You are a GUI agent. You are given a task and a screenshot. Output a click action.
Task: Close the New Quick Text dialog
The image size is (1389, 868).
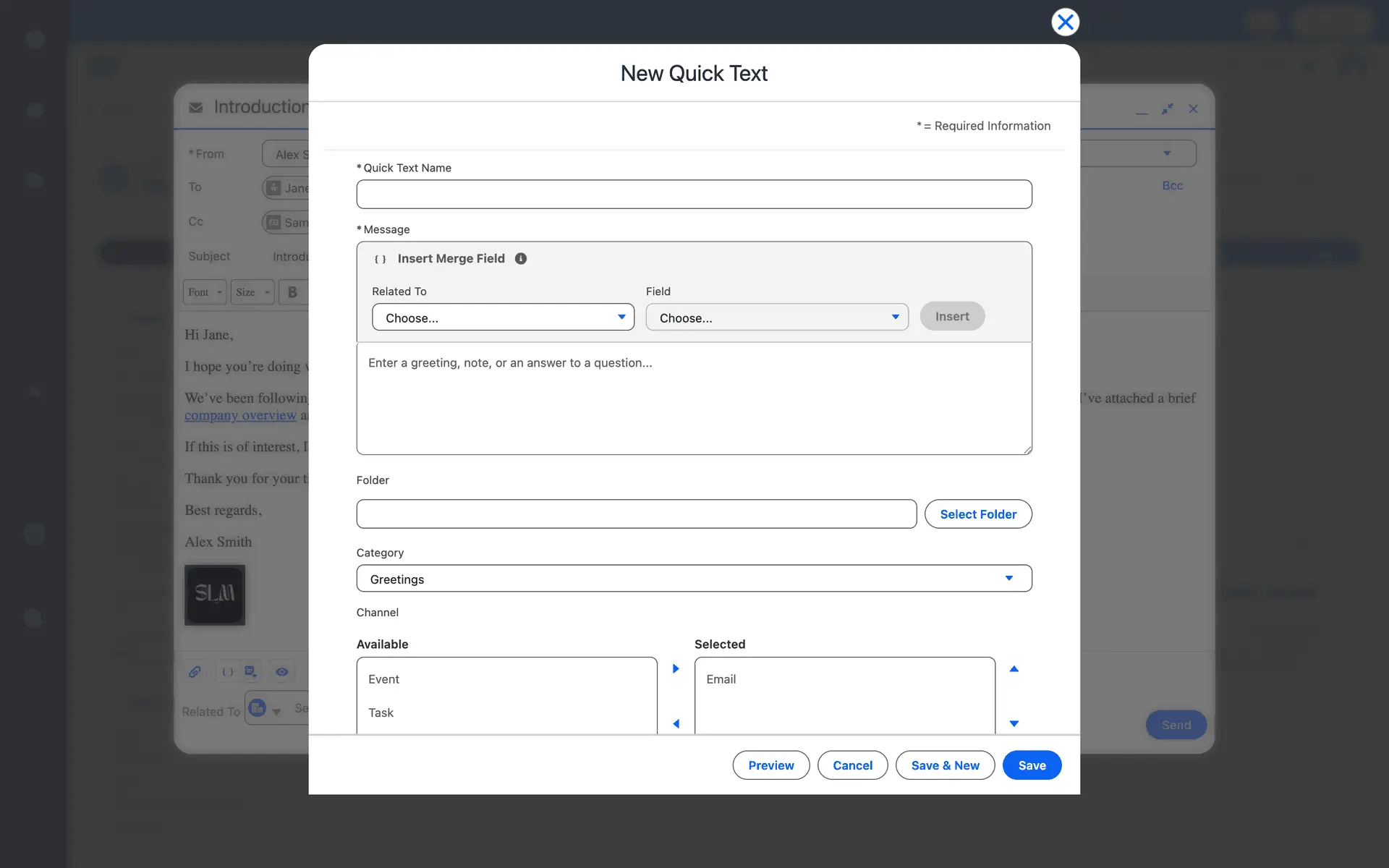(1065, 22)
